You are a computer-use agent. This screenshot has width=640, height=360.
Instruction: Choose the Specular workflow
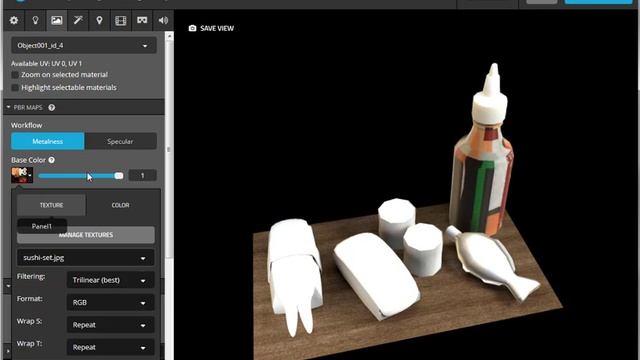(x=120, y=141)
